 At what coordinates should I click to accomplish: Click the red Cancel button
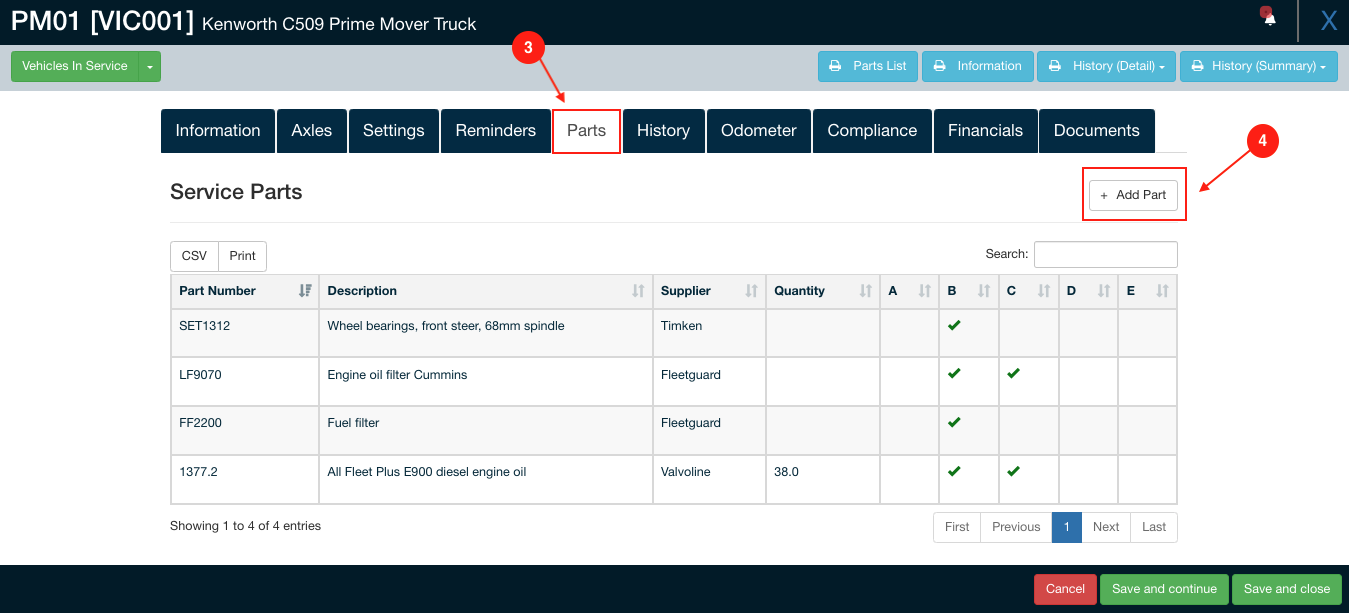(x=1065, y=589)
